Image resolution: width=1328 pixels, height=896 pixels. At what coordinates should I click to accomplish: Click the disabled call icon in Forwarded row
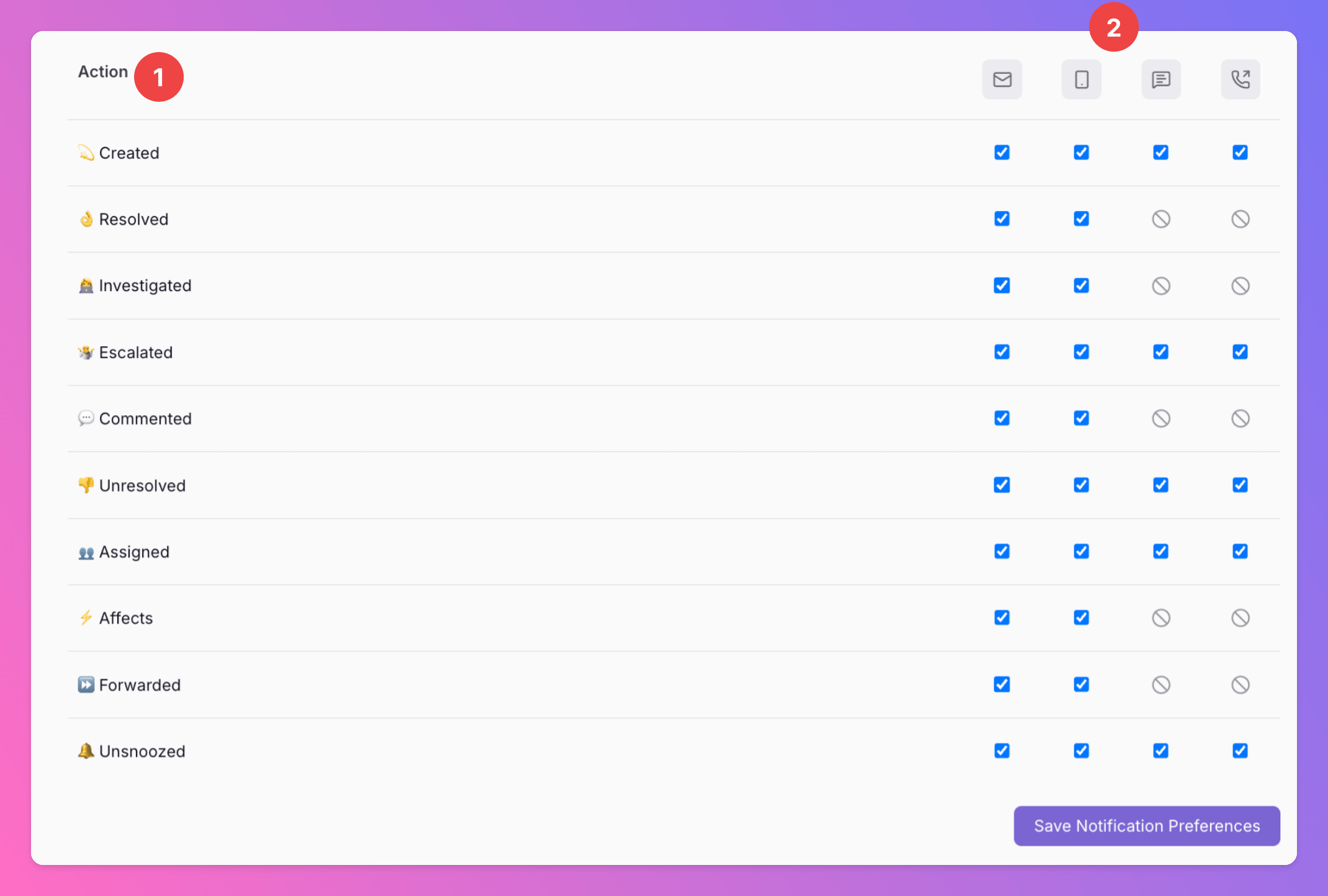coord(1240,684)
